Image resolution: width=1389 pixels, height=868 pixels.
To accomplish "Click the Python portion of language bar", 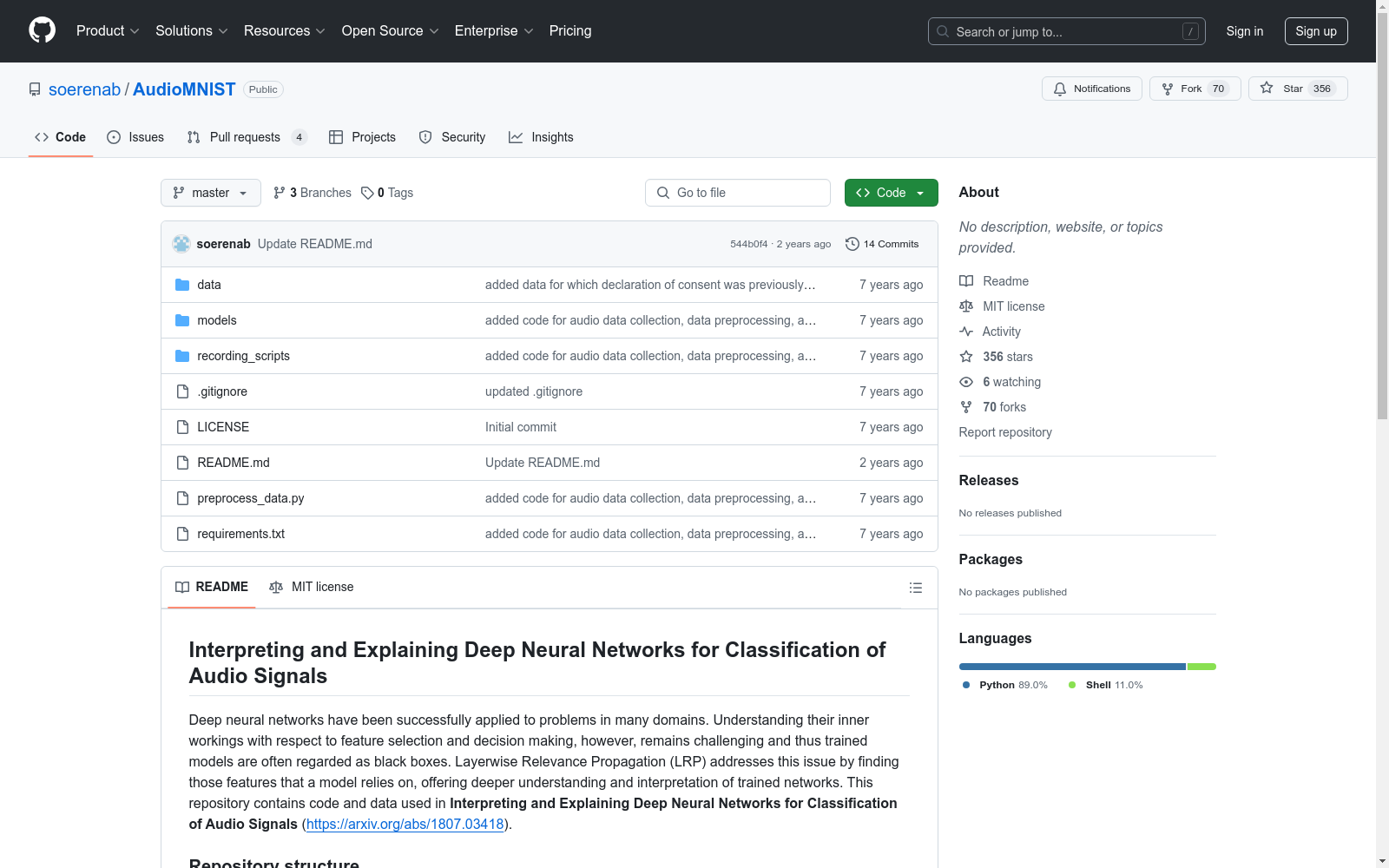I will [x=1072, y=667].
